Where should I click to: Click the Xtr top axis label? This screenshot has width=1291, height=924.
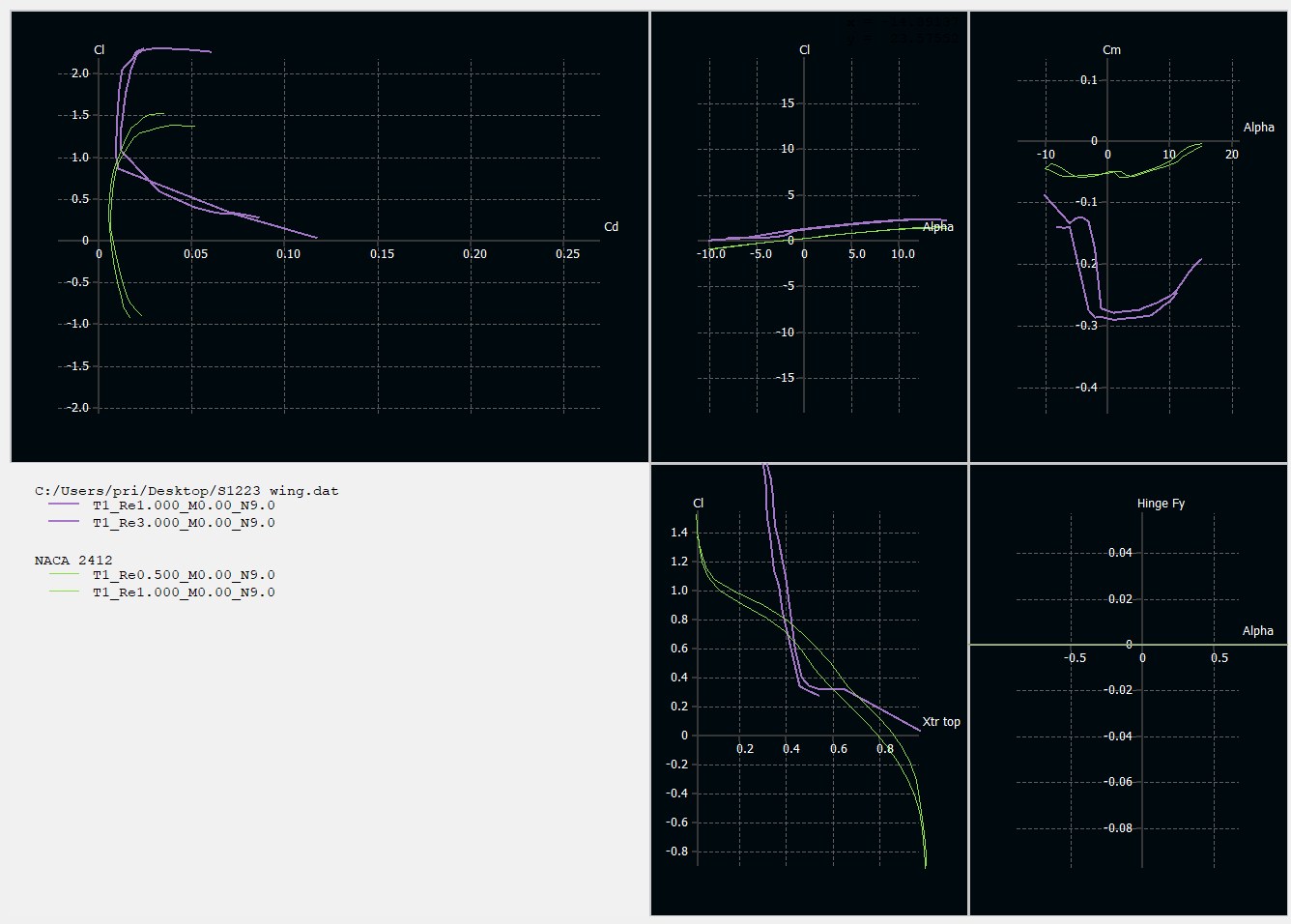pyautogui.click(x=941, y=722)
